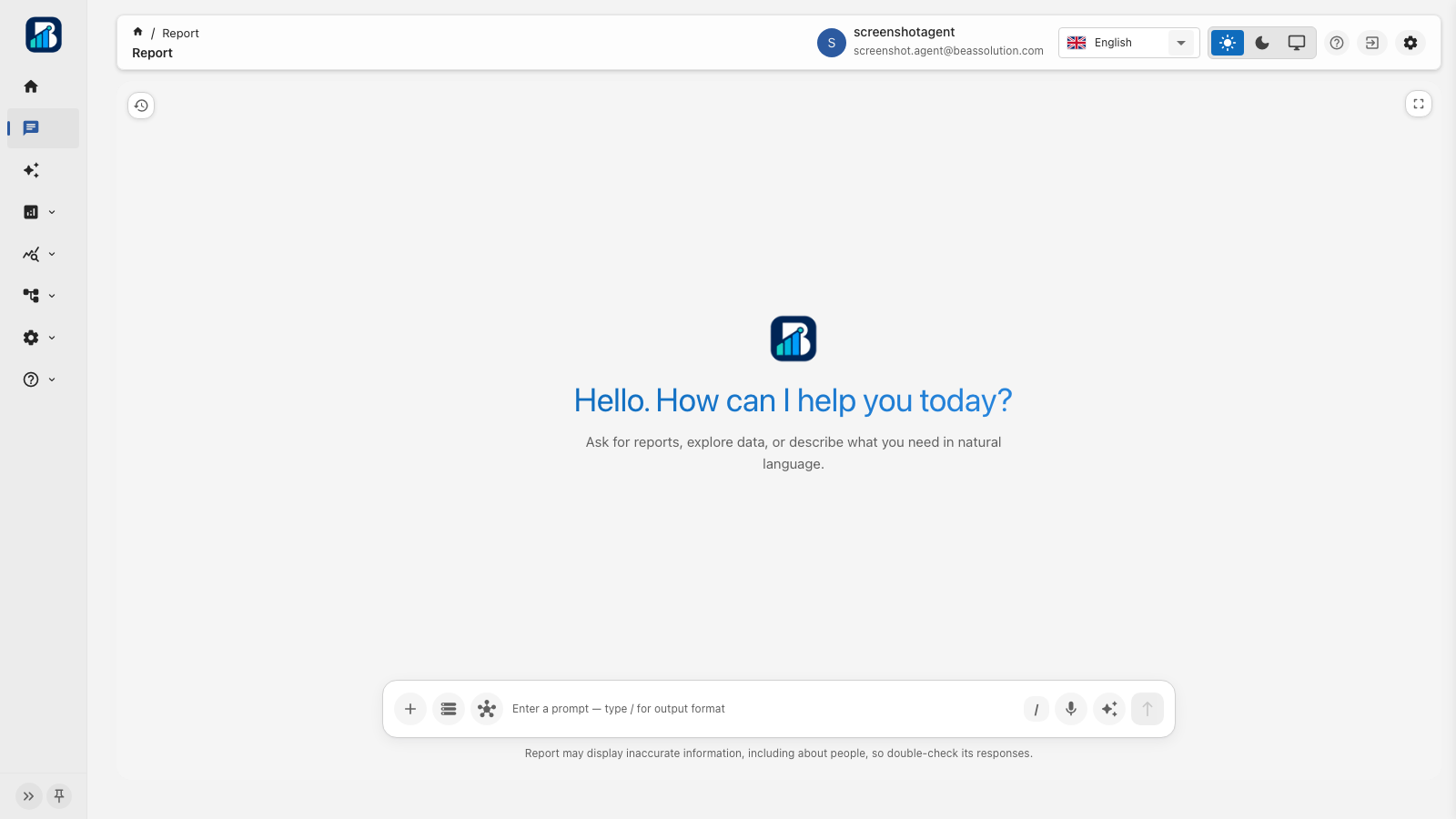Click the center app logo
The width and height of the screenshot is (1456, 819).
click(794, 339)
